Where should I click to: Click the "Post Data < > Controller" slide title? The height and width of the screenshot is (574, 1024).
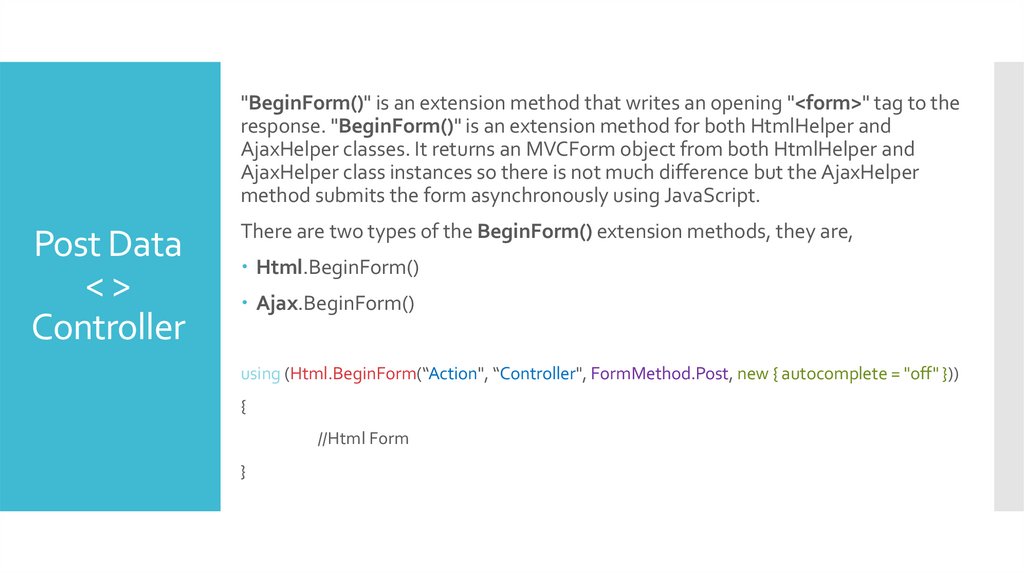(108, 286)
